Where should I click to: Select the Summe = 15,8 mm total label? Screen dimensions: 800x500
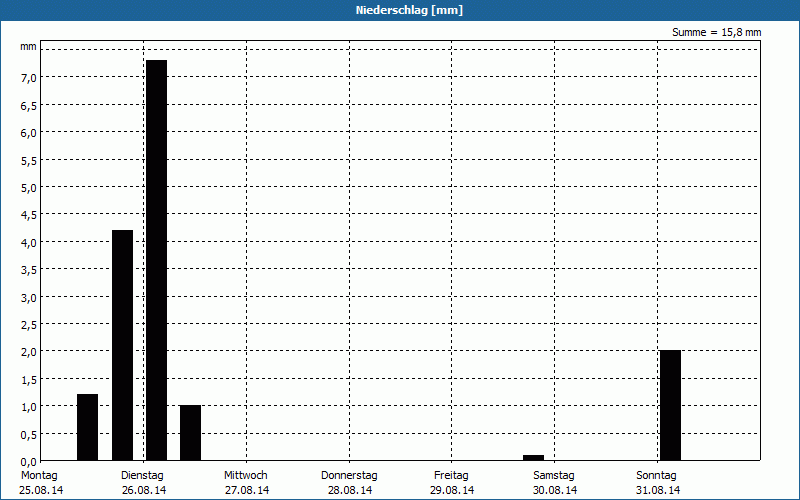(x=716, y=33)
